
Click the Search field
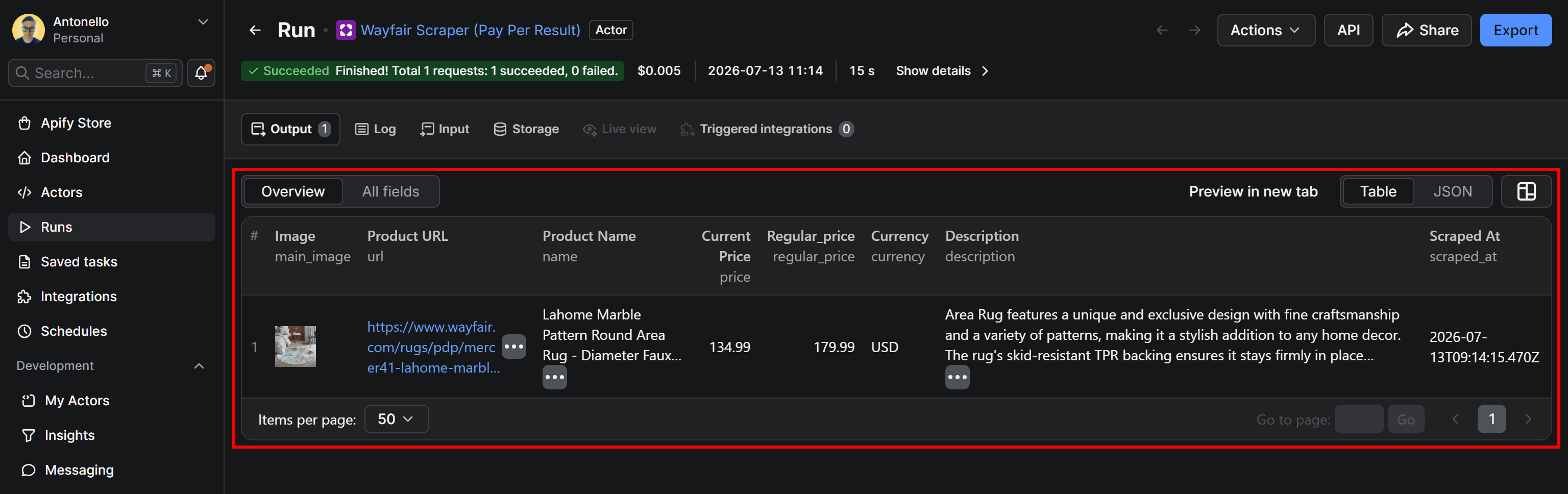pyautogui.click(x=95, y=73)
